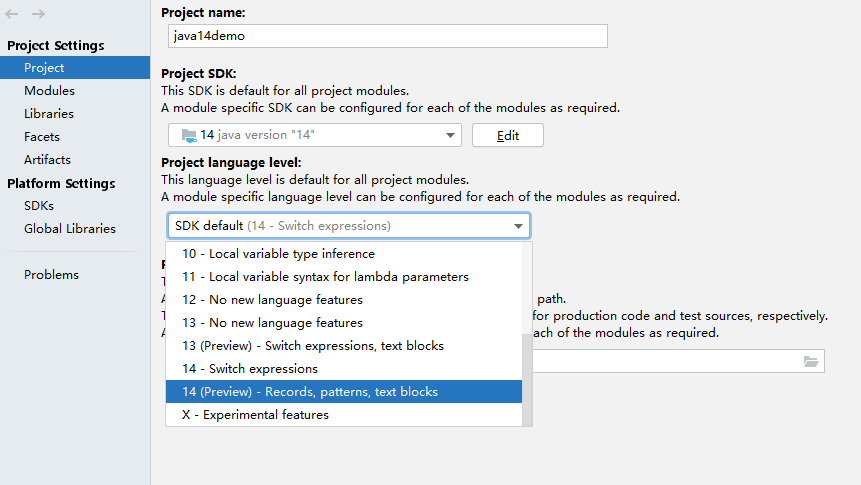Open Artifacts settings

pyautogui.click(x=47, y=160)
